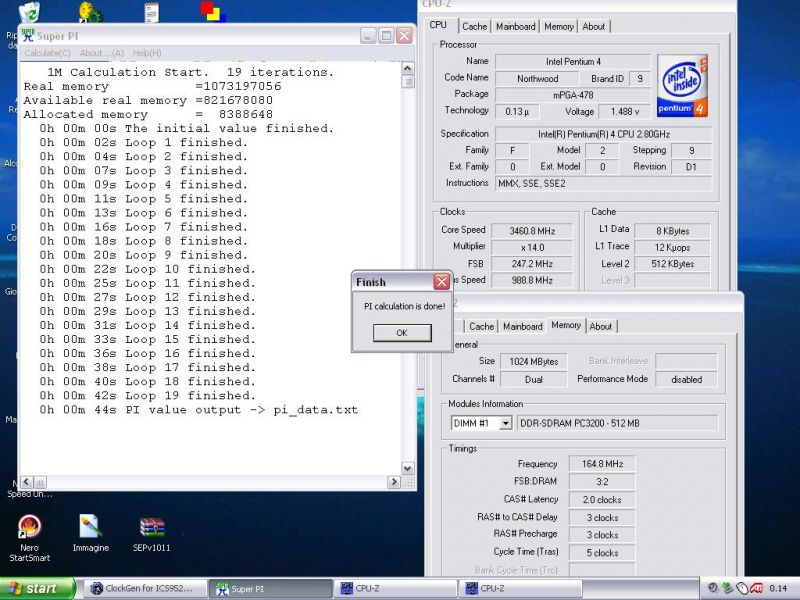Open About tab in lower CPU-Z window
Screen dimensions: 800x600
click(x=601, y=327)
